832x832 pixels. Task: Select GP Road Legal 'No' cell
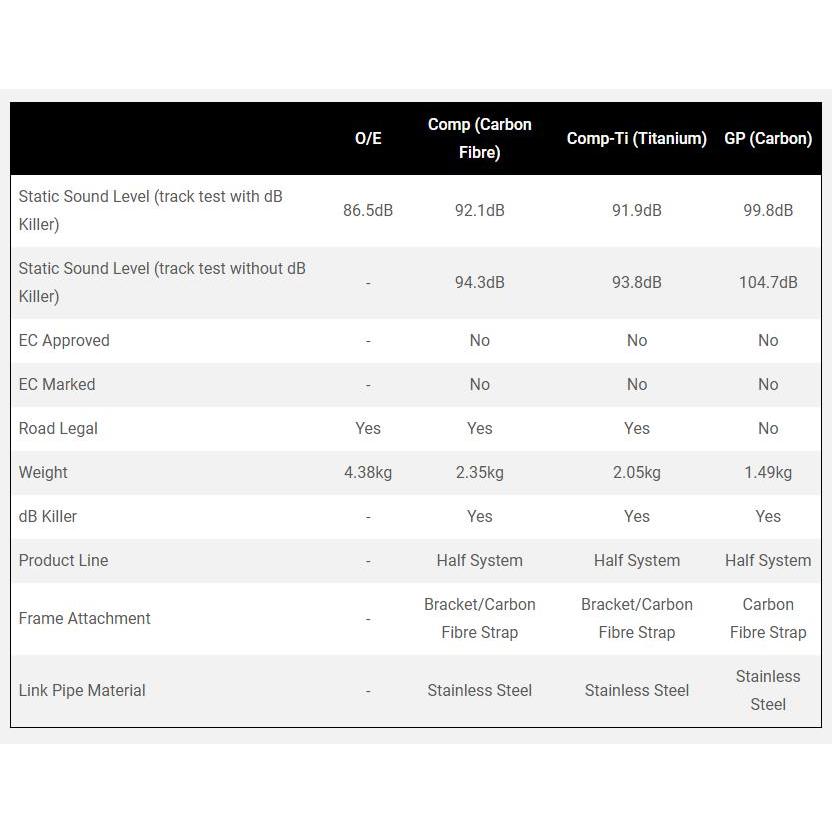click(768, 428)
